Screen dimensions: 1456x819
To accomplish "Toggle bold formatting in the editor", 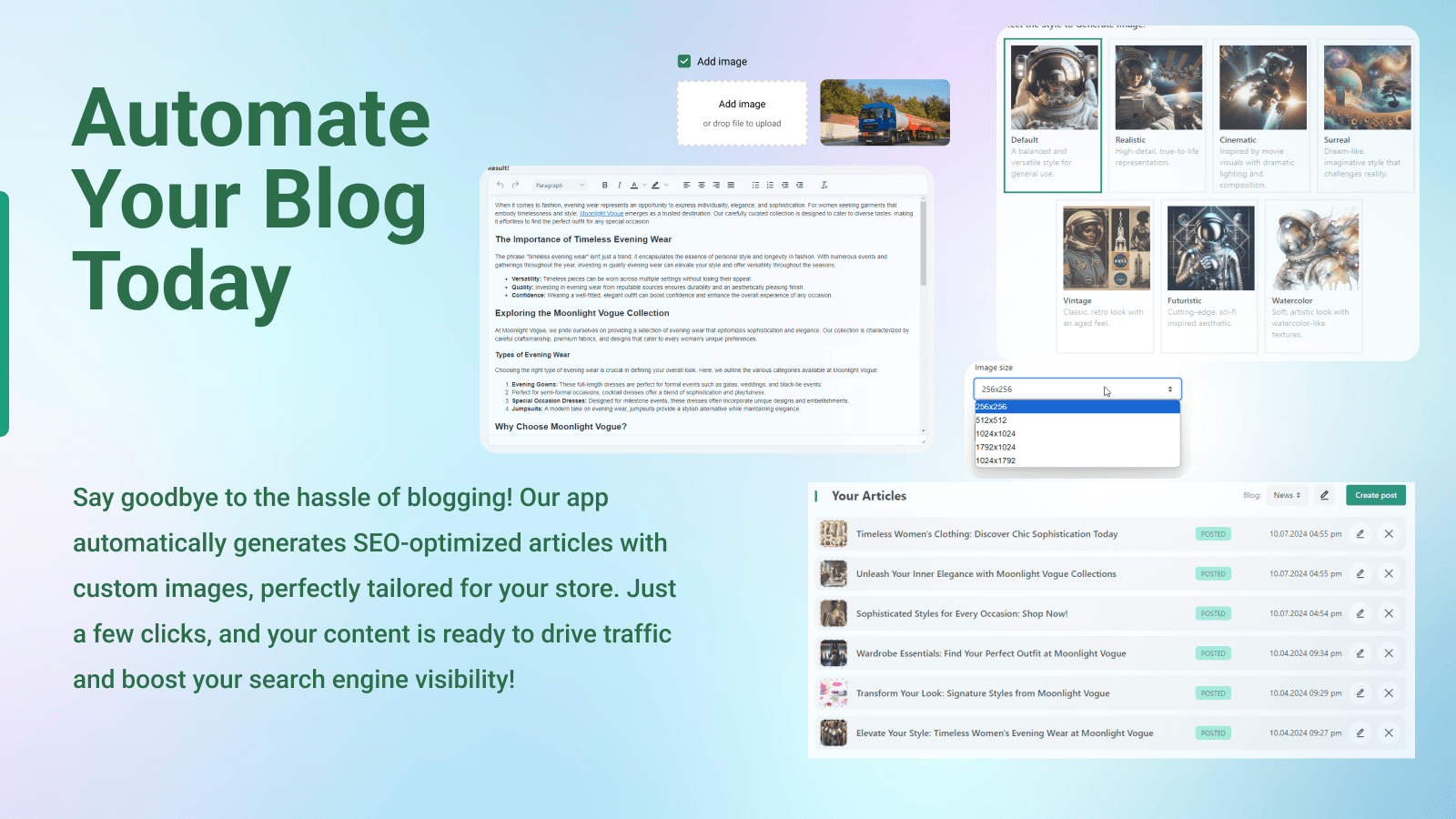I will point(605,185).
